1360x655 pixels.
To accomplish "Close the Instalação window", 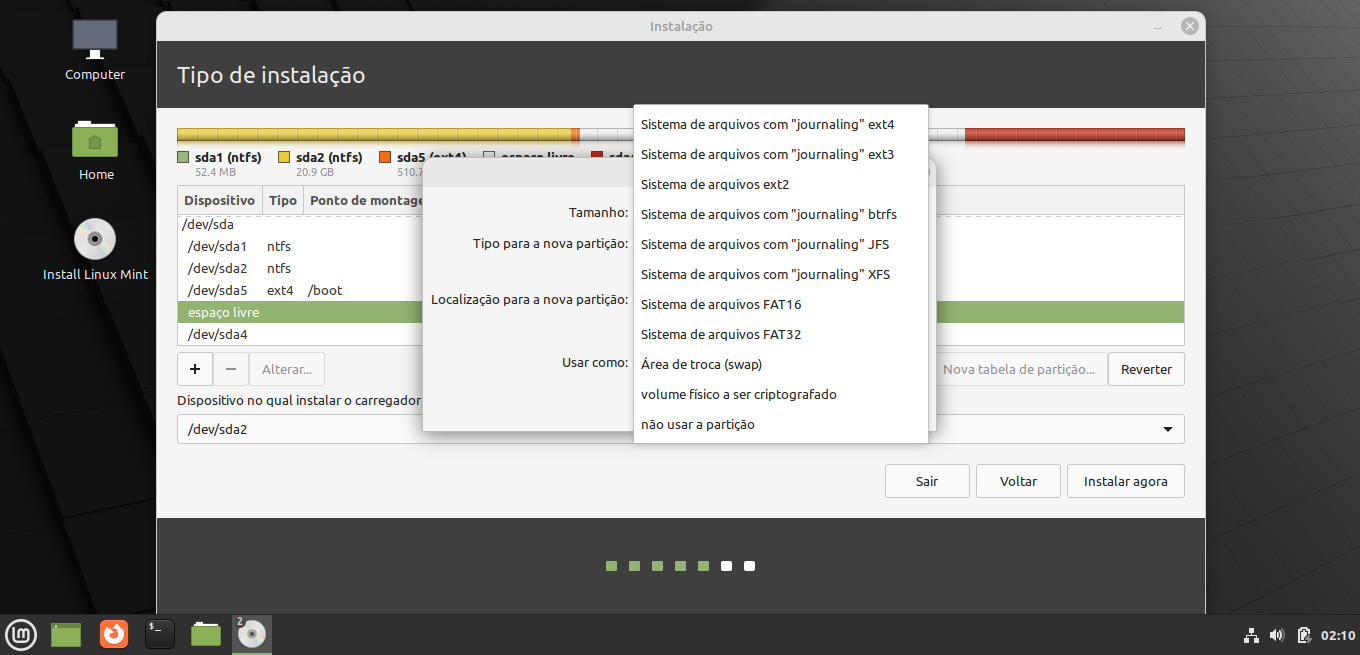I will tap(1189, 26).
